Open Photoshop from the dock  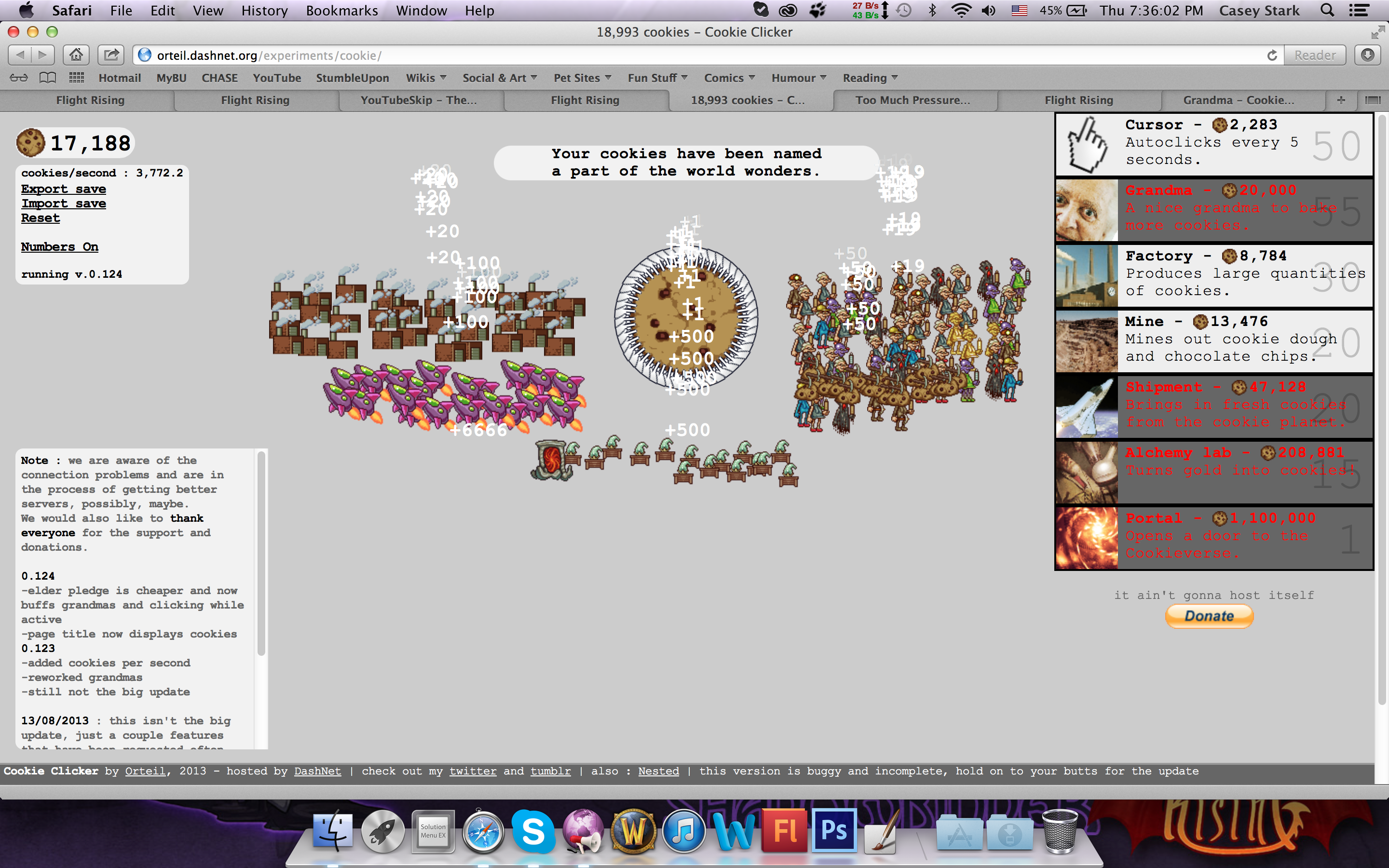click(x=834, y=831)
